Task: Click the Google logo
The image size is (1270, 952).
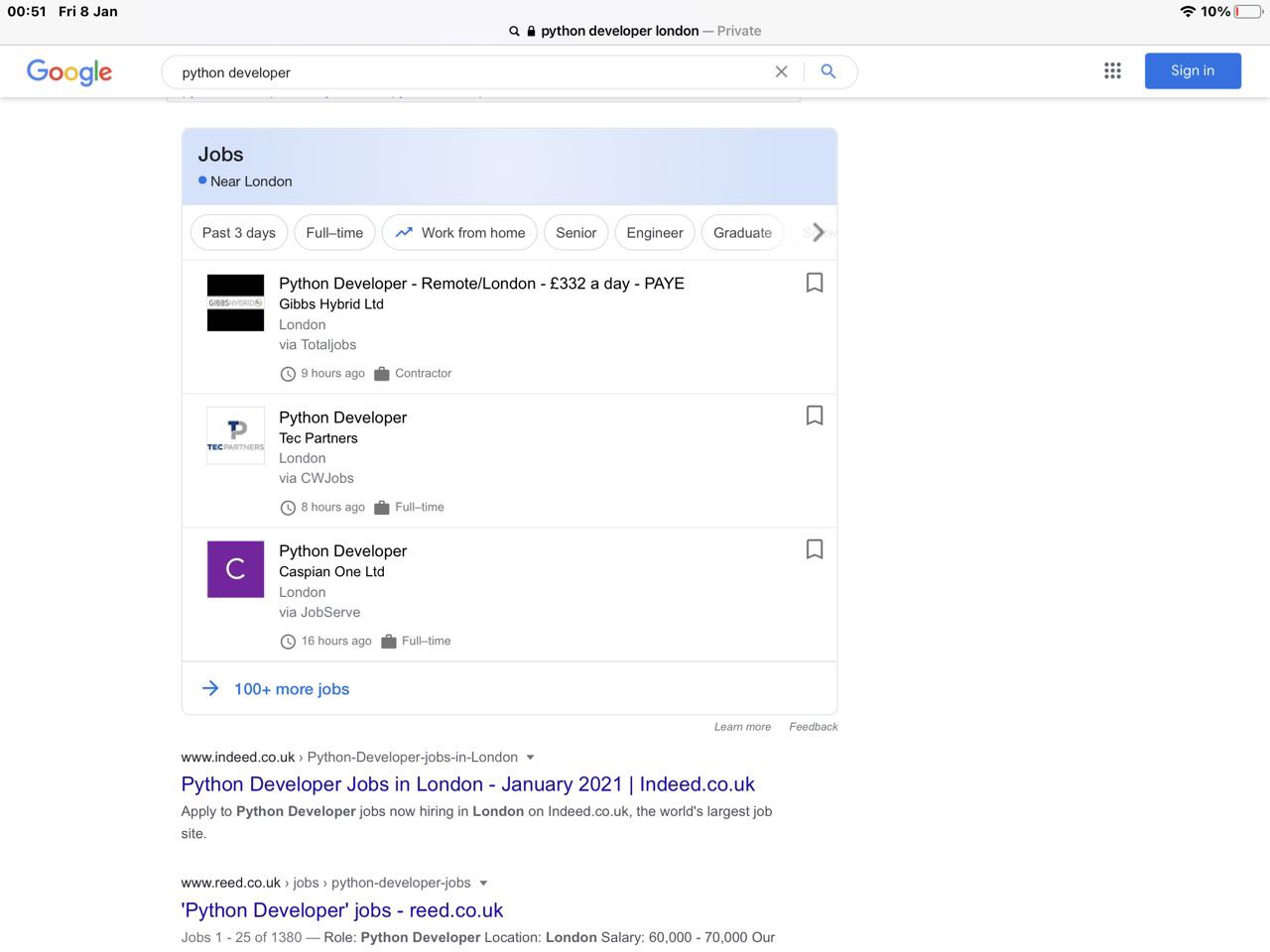Action: pyautogui.click(x=69, y=71)
